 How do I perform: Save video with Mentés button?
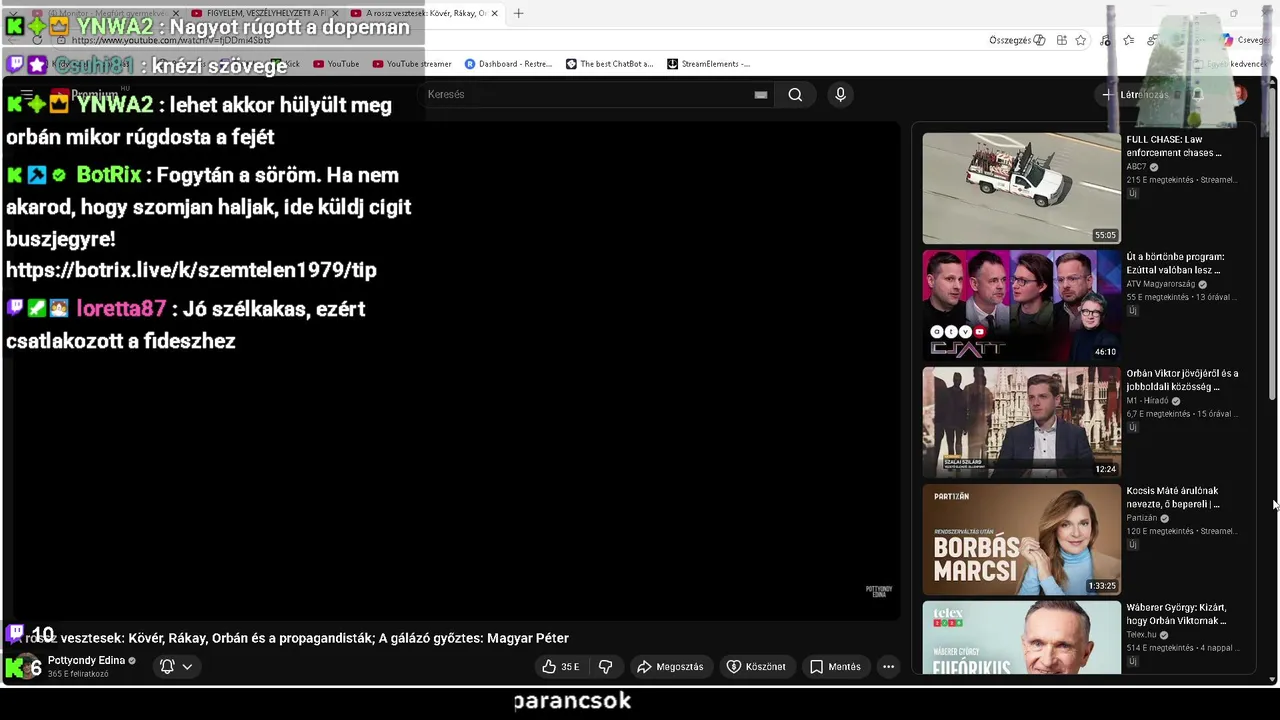tap(835, 667)
